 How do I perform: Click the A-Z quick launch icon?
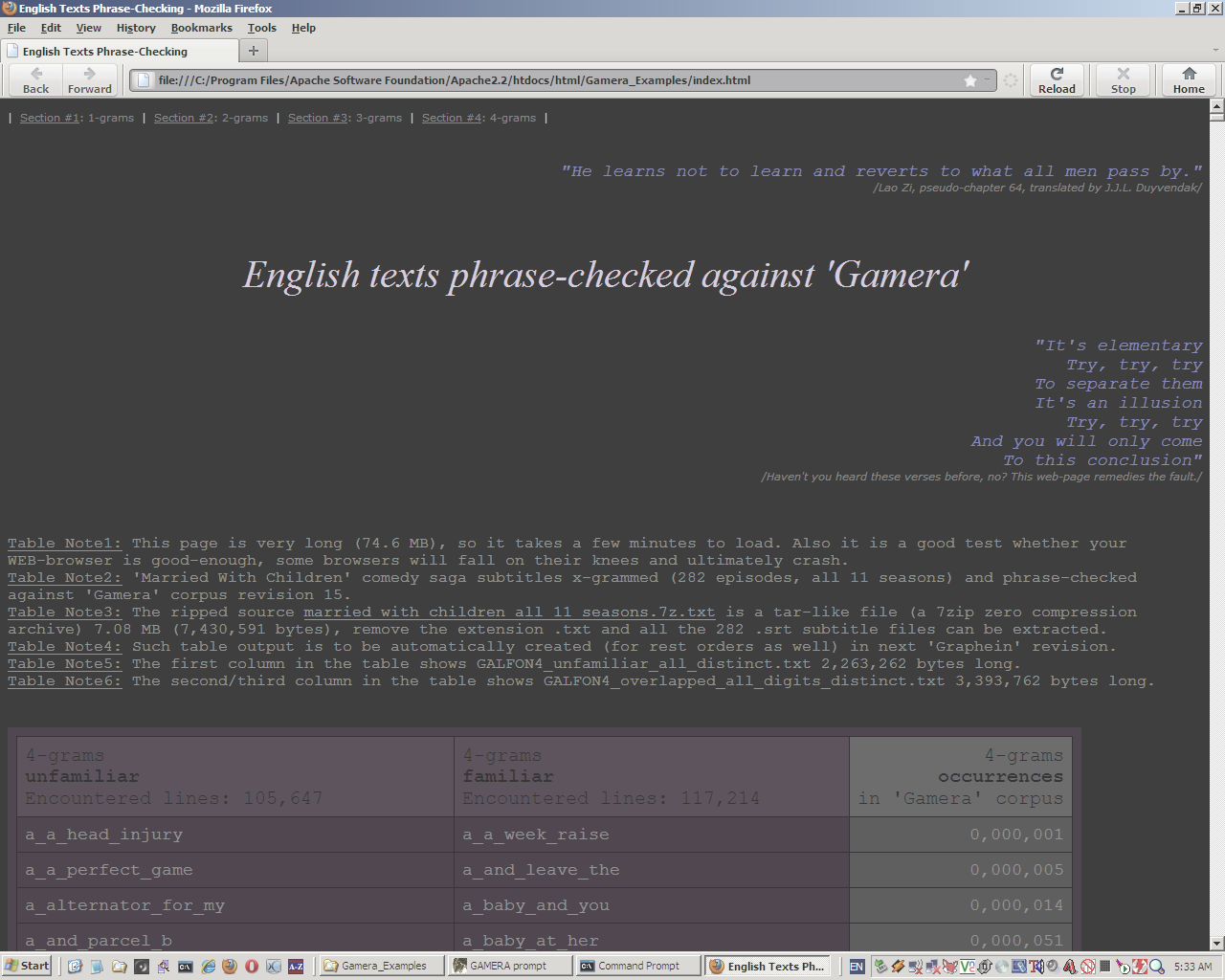click(296, 966)
